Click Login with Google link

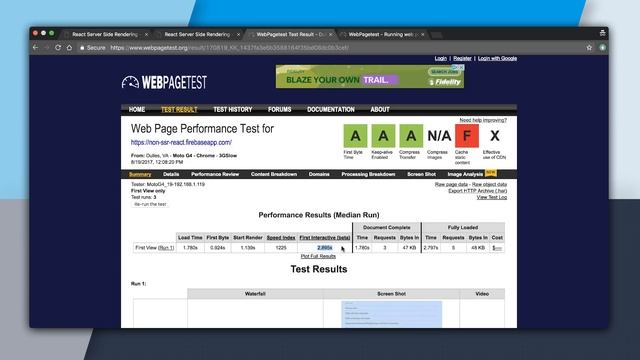497,58
